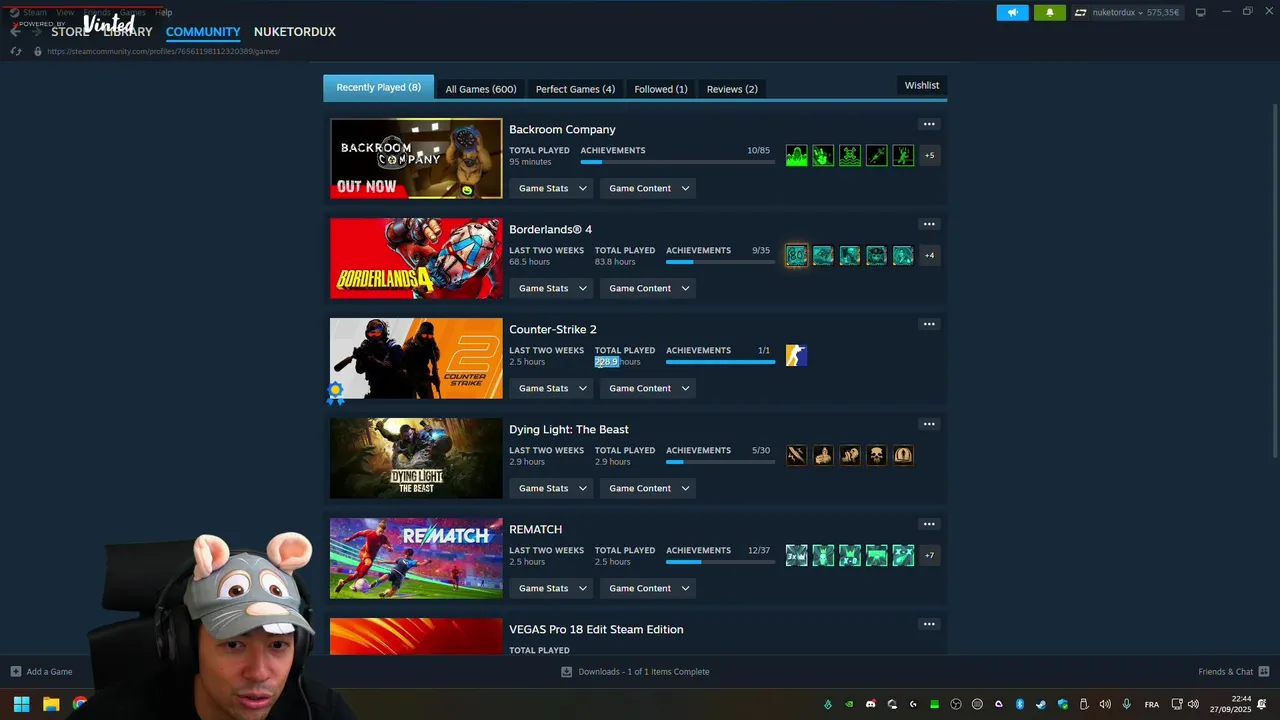Viewport: 1280px width, 720px height.
Task: Open the REMATCH title link
Action: click(535, 529)
